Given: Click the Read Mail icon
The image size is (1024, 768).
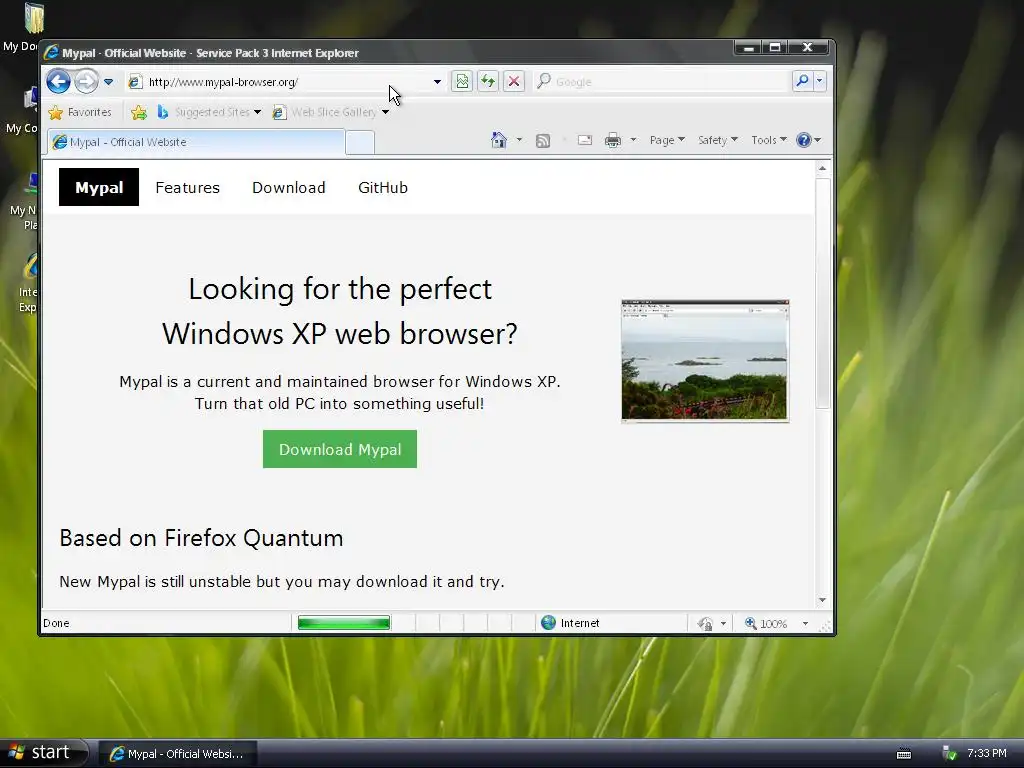Looking at the screenshot, I should point(584,140).
